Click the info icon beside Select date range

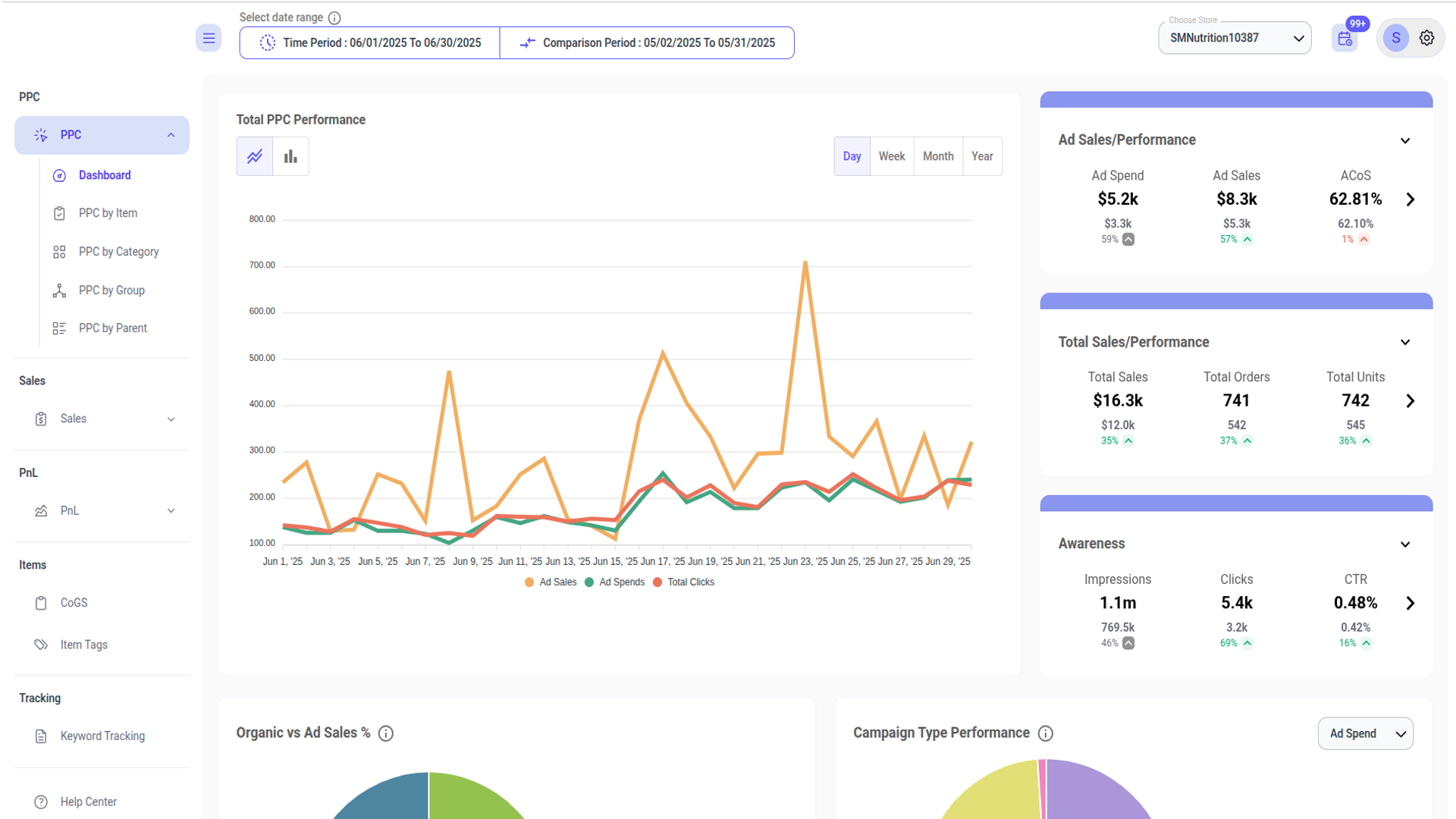point(334,17)
